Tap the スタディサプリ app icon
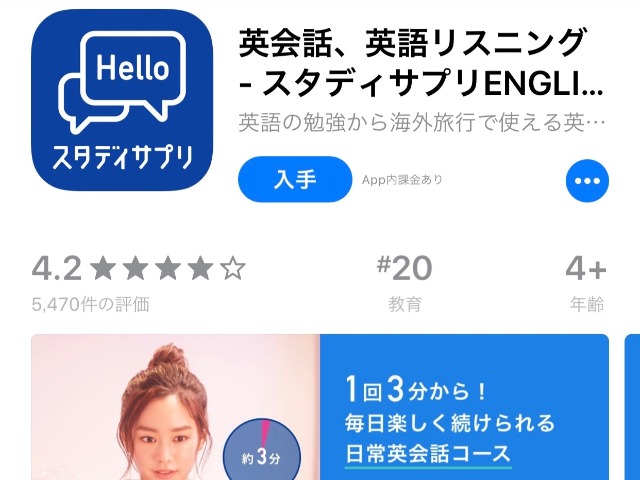Viewport: 640px width, 480px height. 122,100
